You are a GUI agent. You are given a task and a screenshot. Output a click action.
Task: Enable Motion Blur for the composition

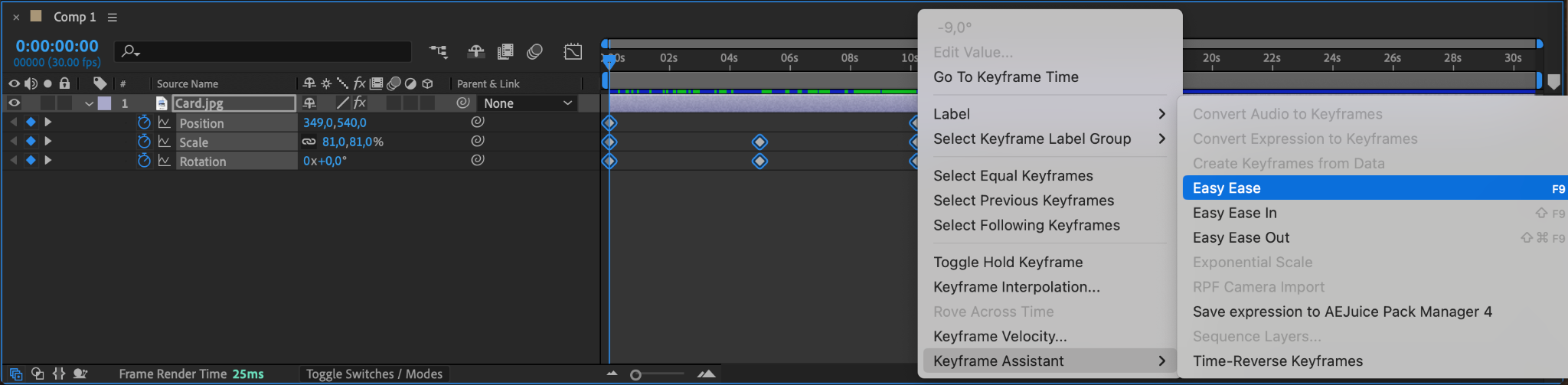(x=534, y=51)
